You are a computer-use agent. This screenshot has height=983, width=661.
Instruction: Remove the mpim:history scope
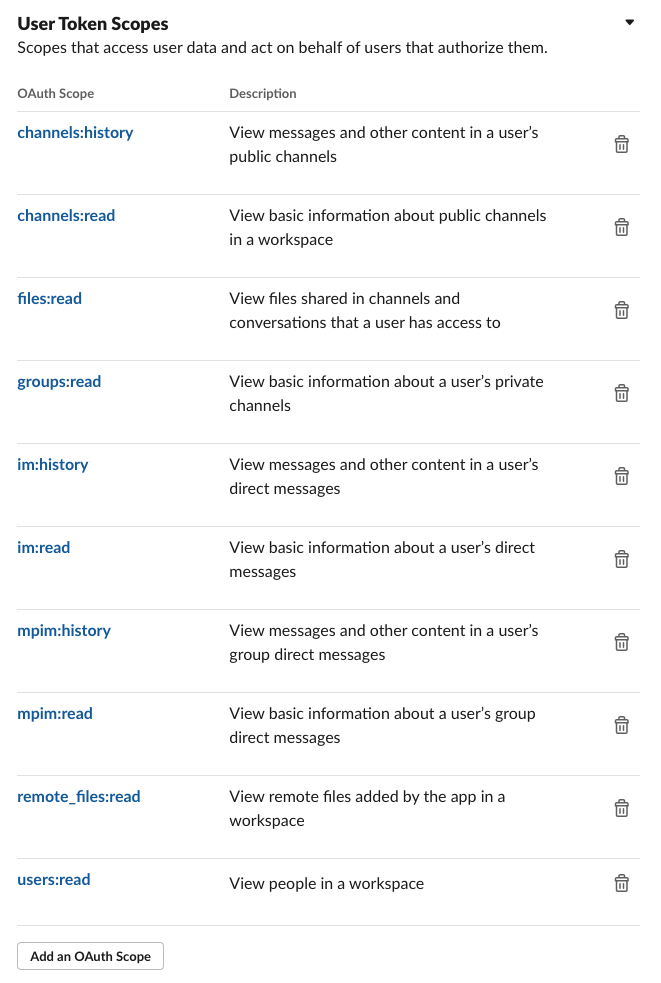click(621, 641)
